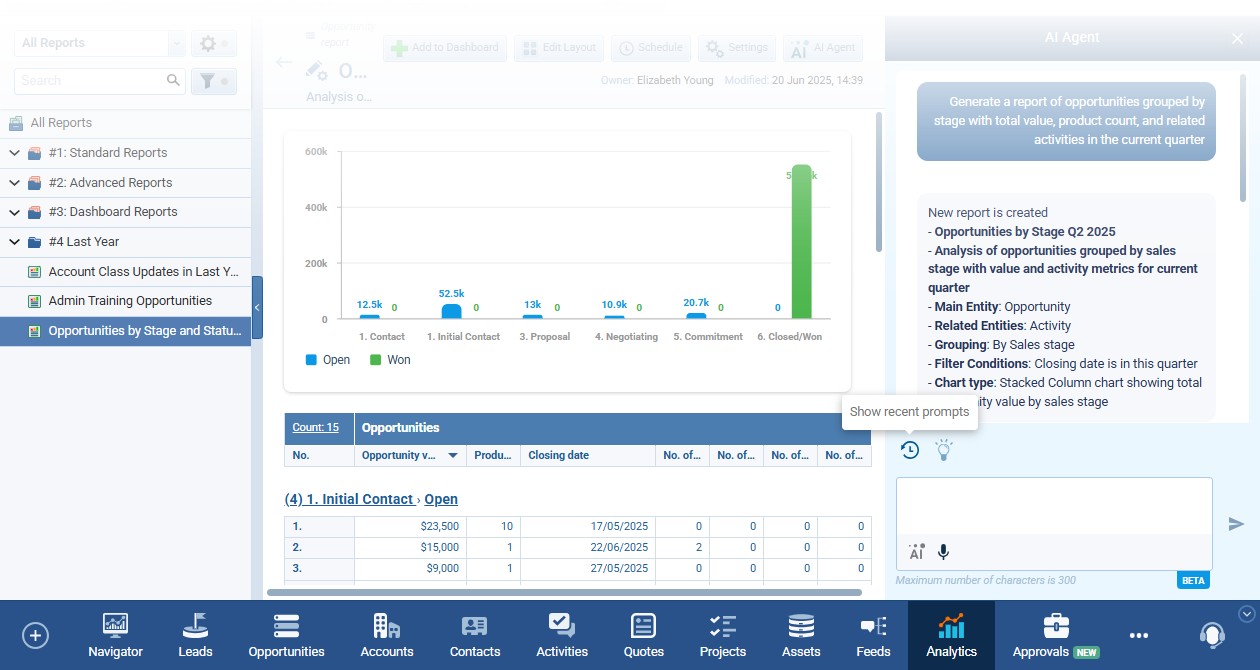Switch to the Quotes module
Viewport: 1260px width, 670px height.
point(643,635)
